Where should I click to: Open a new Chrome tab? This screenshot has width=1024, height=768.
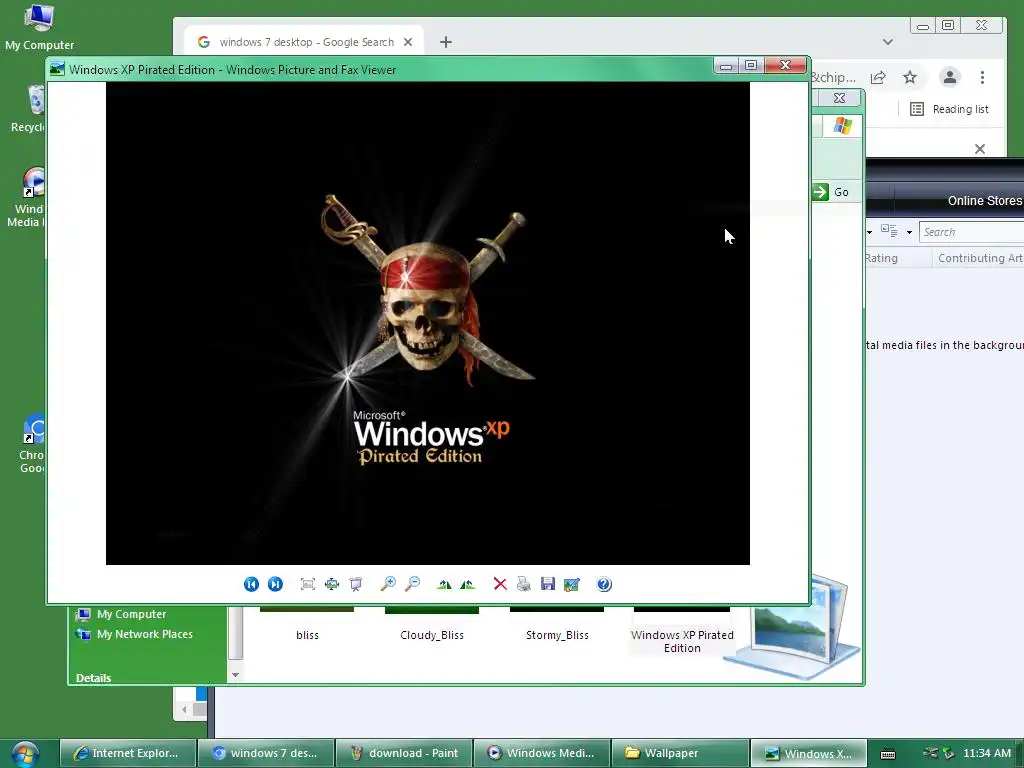tap(445, 42)
